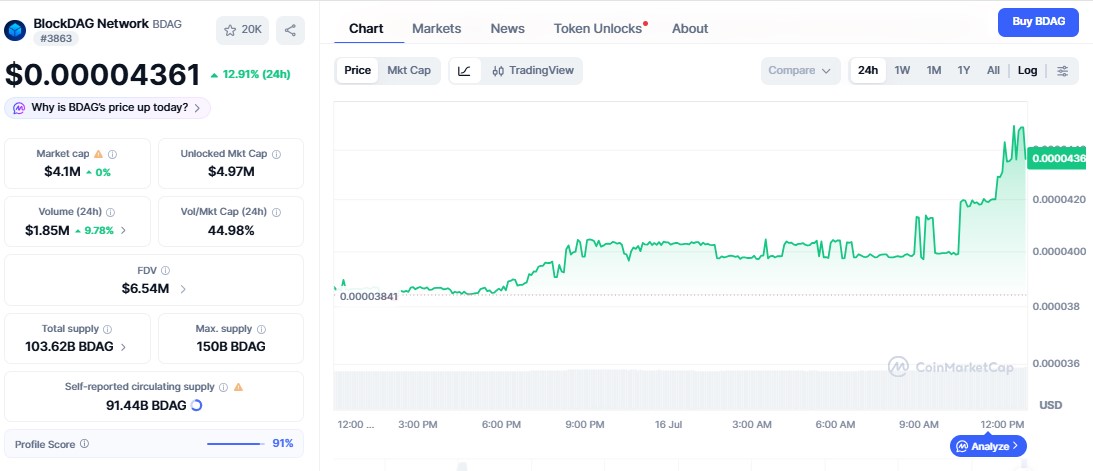
Task: Click the Buy BDAG button
Action: click(x=1039, y=22)
